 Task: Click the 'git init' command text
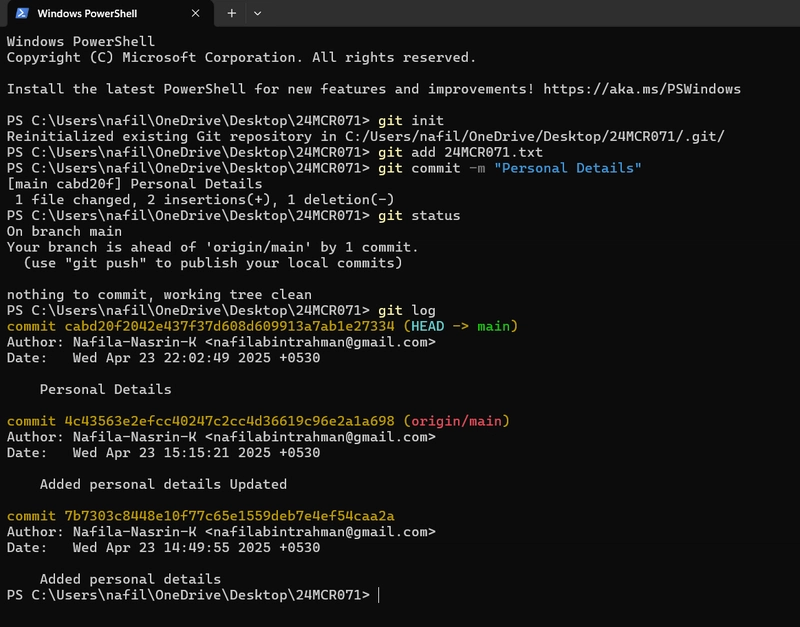(x=411, y=121)
